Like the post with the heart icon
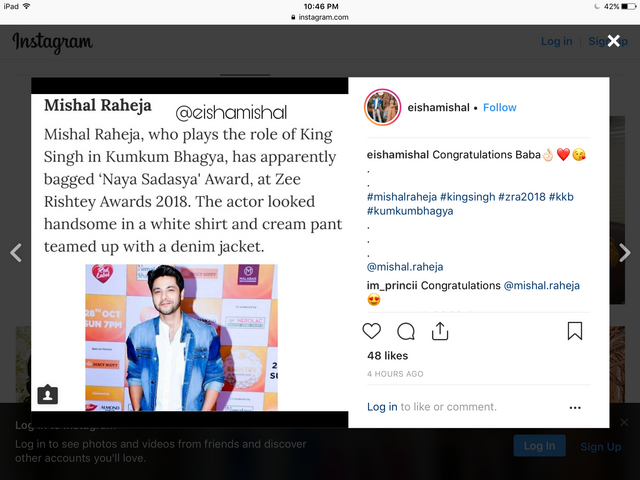Screen dimensions: 640x480 click(x=371, y=331)
